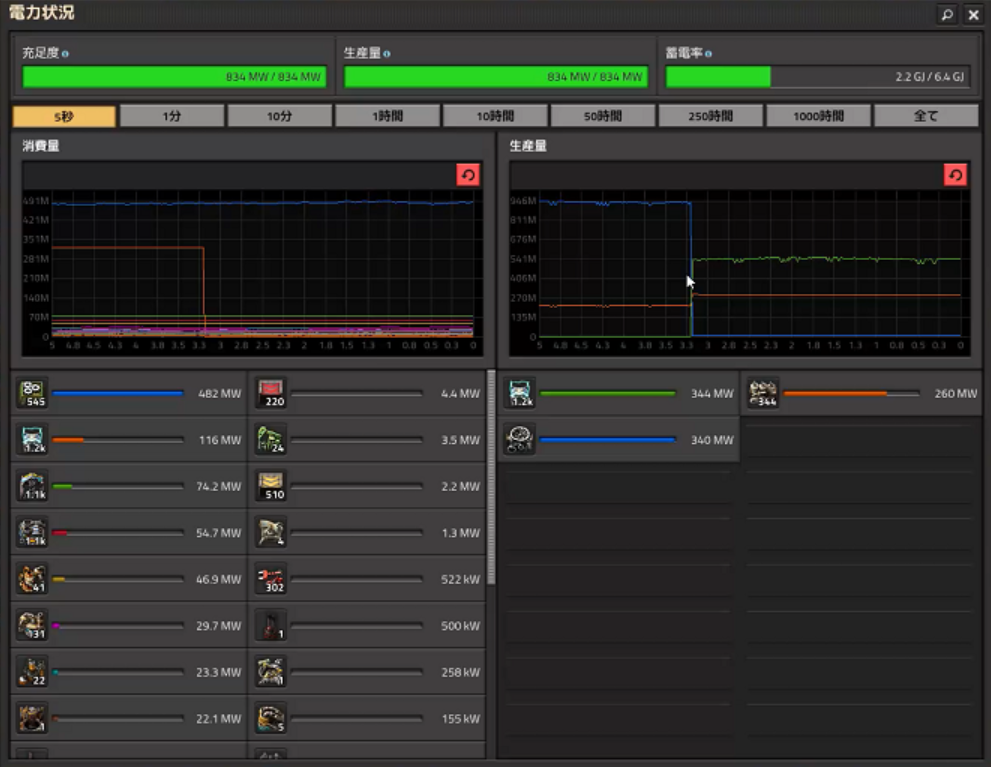Select the 1000時間 time range
This screenshot has height=767, width=991.
818,116
